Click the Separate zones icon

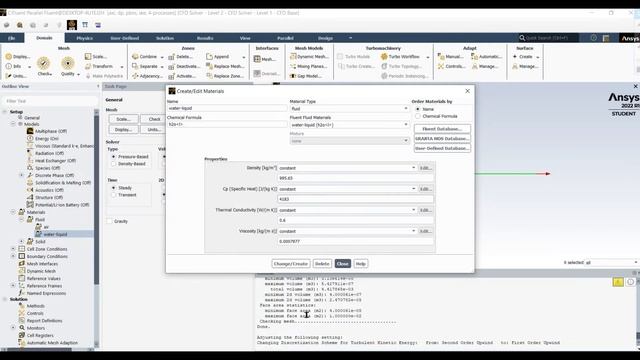click(x=135, y=66)
